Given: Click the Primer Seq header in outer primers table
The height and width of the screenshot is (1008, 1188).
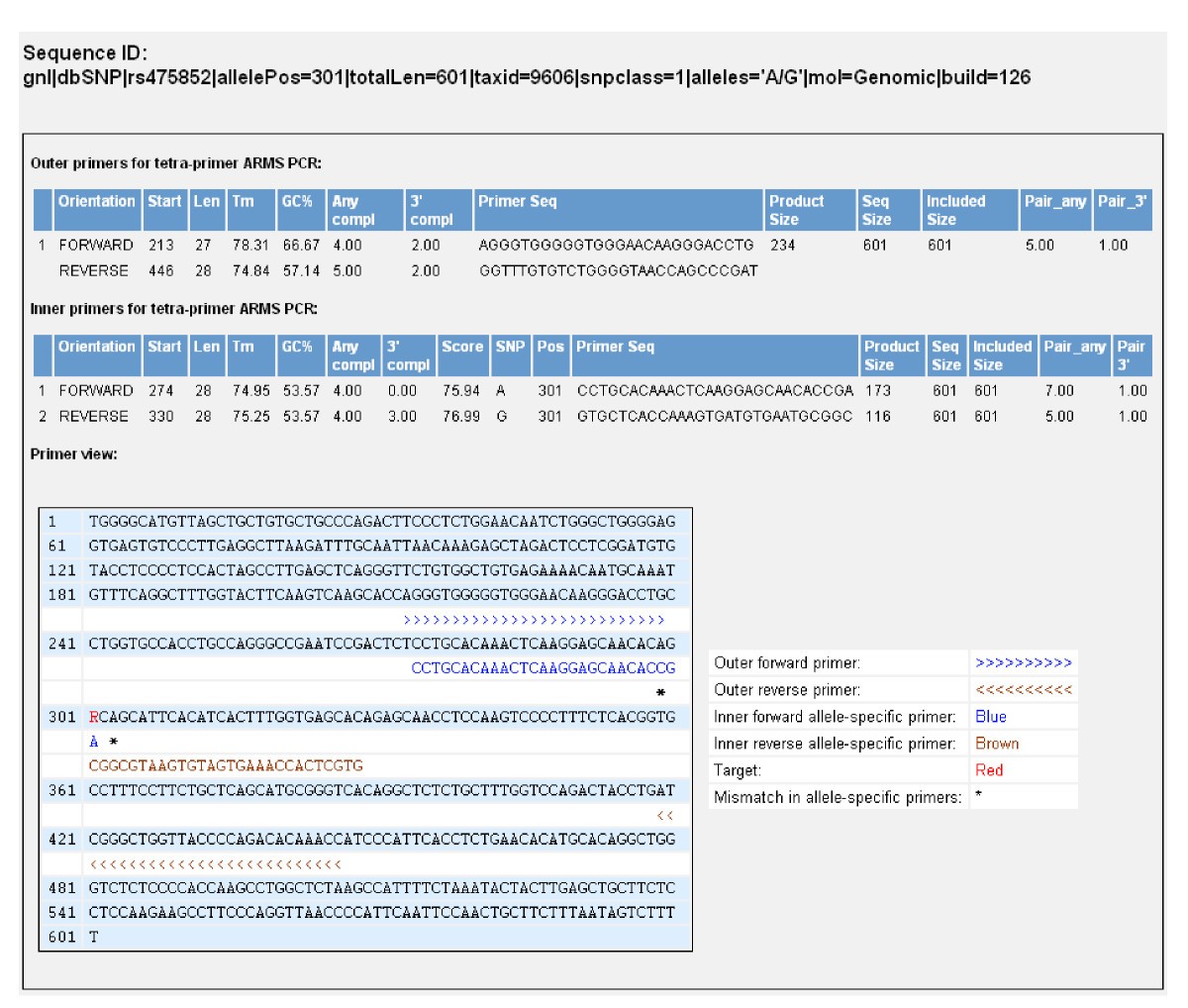Looking at the screenshot, I should pyautogui.click(x=517, y=201).
